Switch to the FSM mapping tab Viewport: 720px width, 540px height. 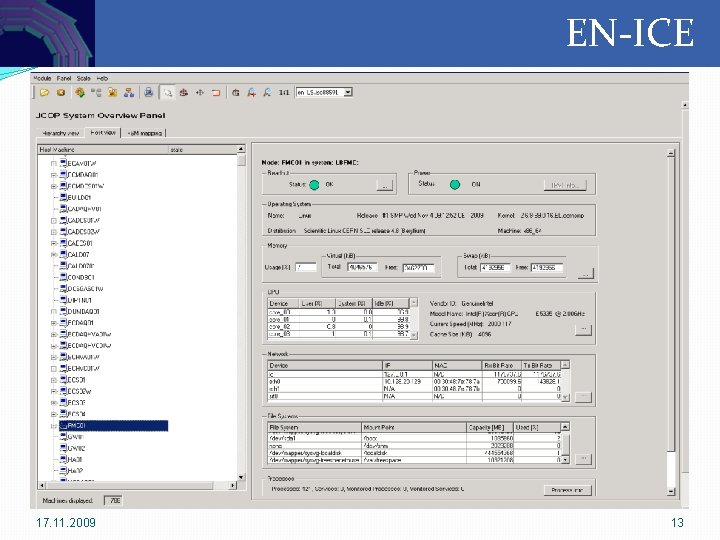point(144,133)
